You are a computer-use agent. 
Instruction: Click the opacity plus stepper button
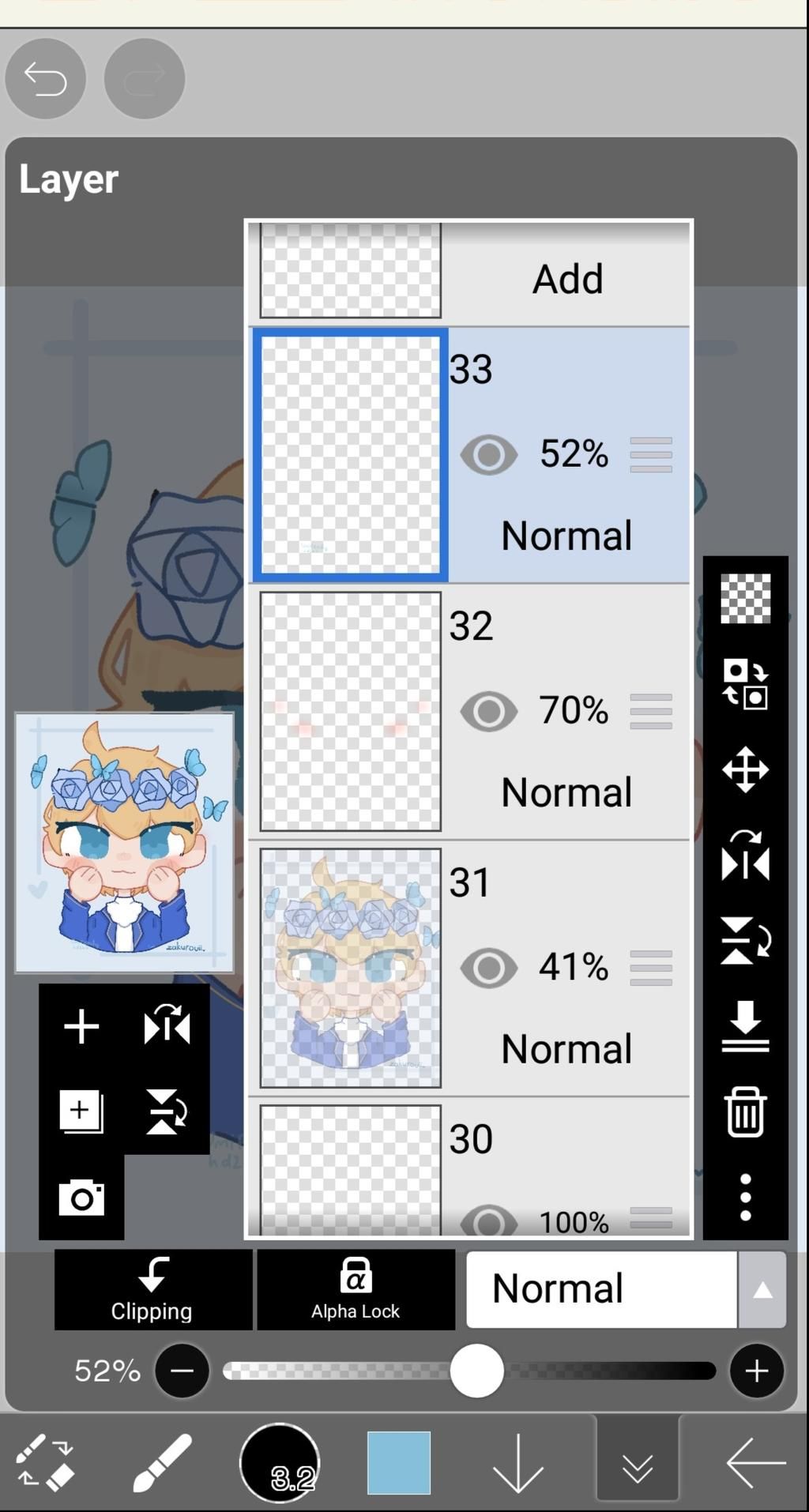(756, 1371)
